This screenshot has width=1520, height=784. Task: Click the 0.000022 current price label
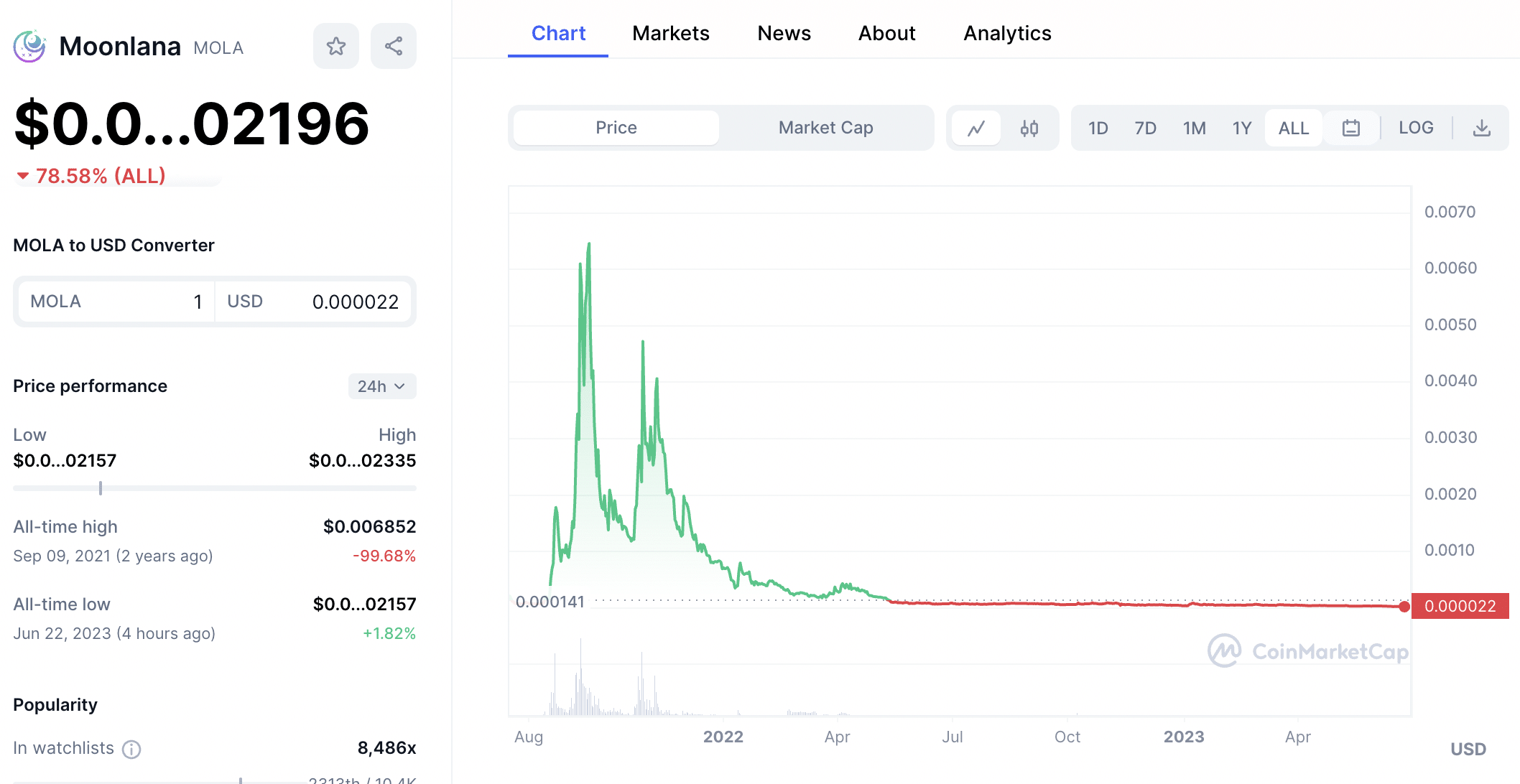pyautogui.click(x=1460, y=606)
